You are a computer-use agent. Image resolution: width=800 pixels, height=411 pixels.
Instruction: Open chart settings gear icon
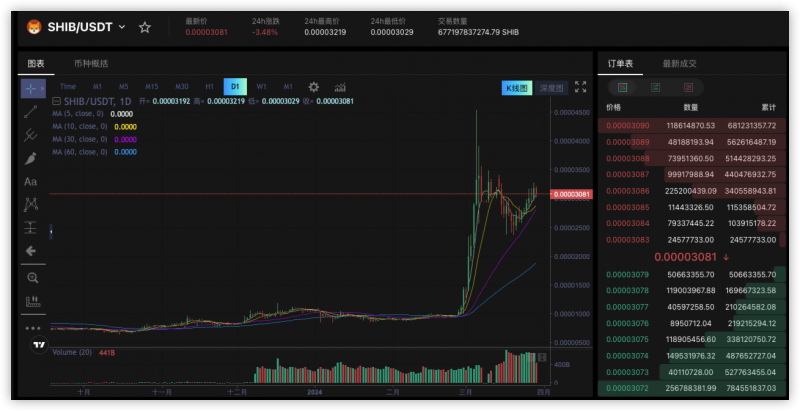pos(314,87)
